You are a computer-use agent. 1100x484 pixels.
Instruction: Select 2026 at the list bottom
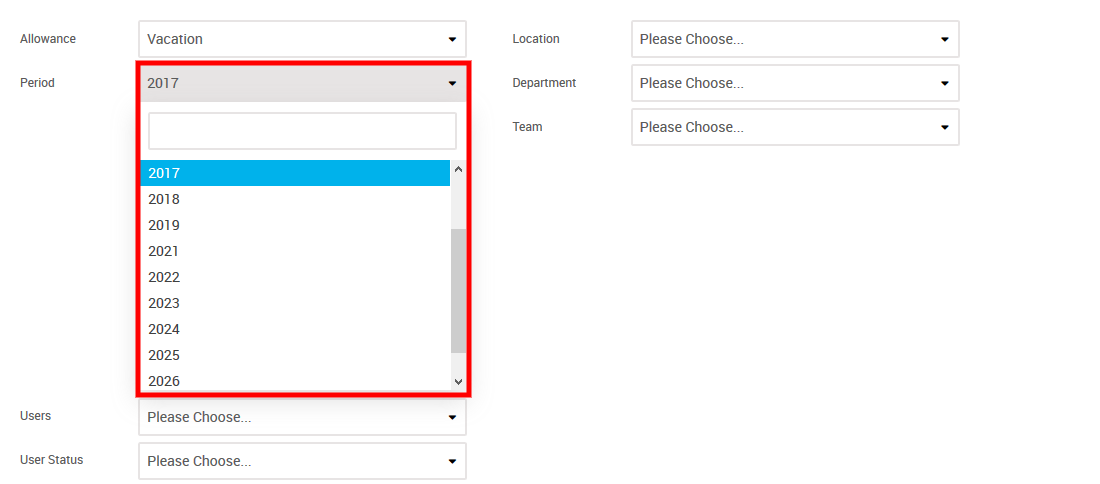(295, 380)
